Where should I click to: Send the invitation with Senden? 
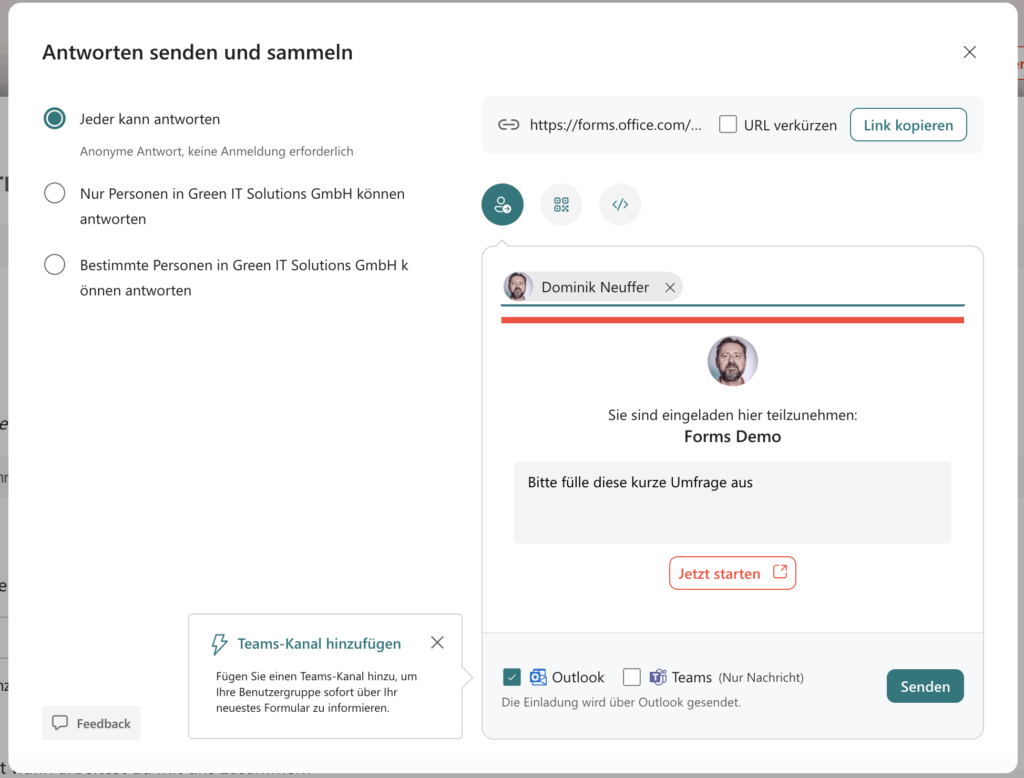[x=925, y=686]
